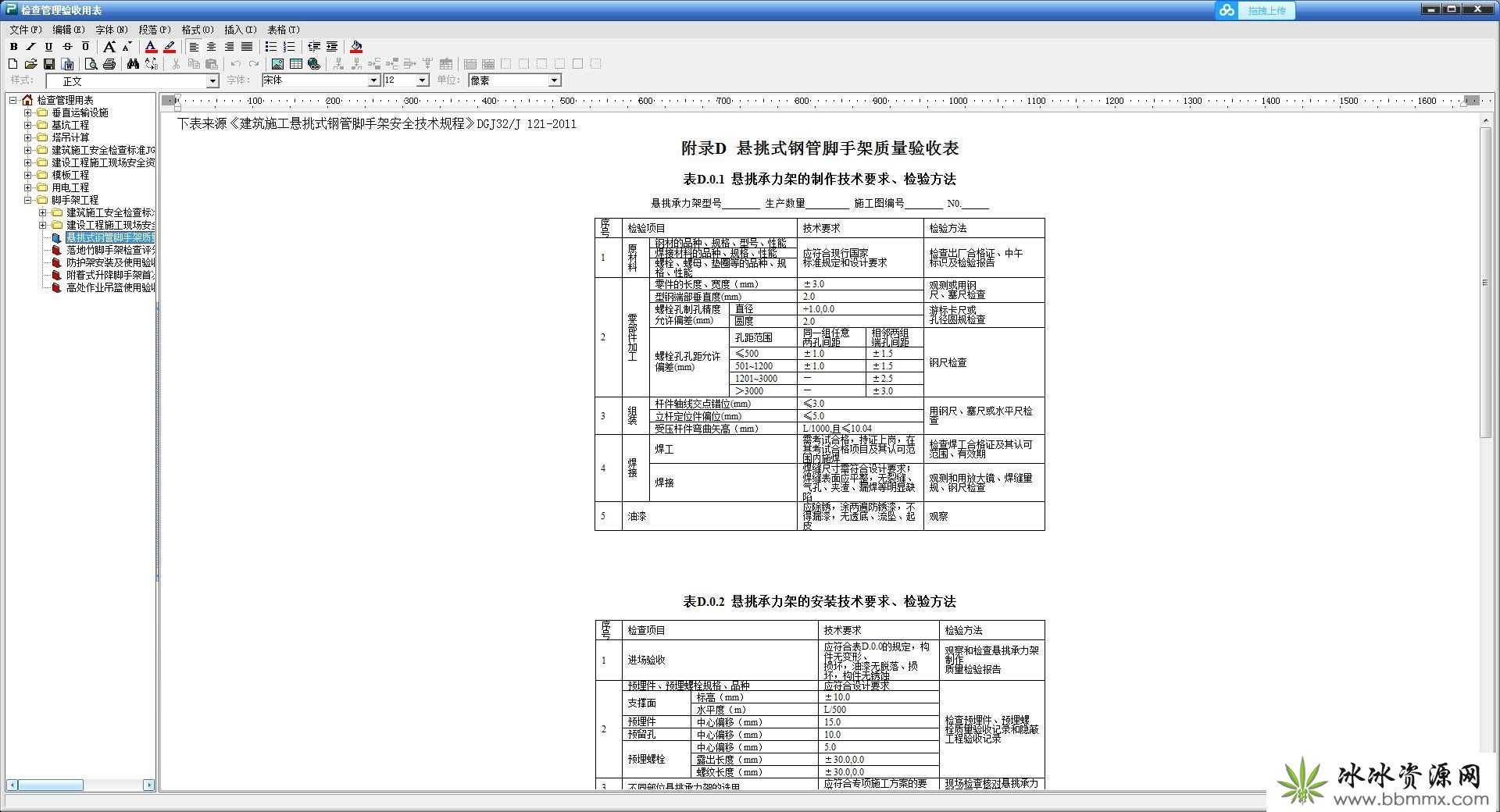This screenshot has height=812, width=1500.
Task: Open the 字体(N) menu
Action: point(112,30)
